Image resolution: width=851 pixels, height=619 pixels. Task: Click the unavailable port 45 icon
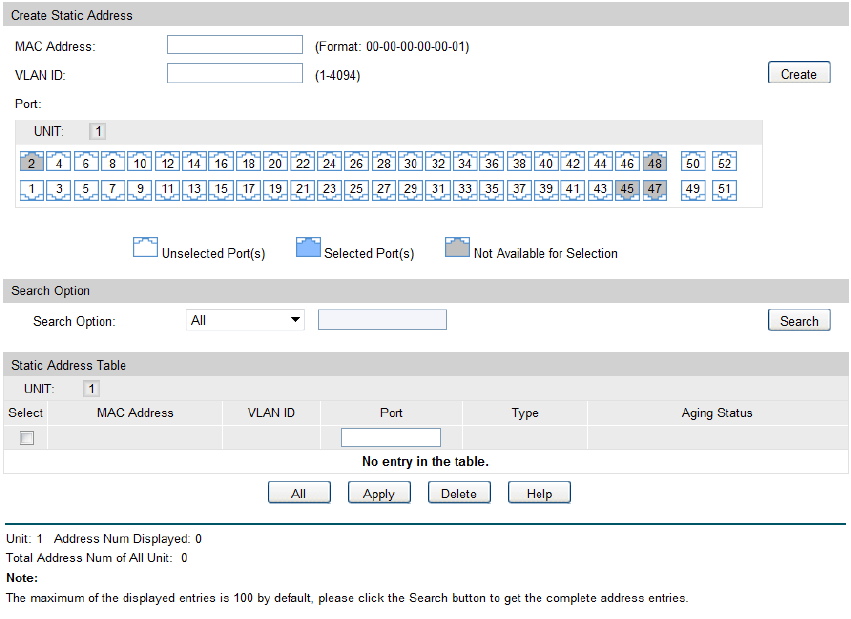(627, 190)
